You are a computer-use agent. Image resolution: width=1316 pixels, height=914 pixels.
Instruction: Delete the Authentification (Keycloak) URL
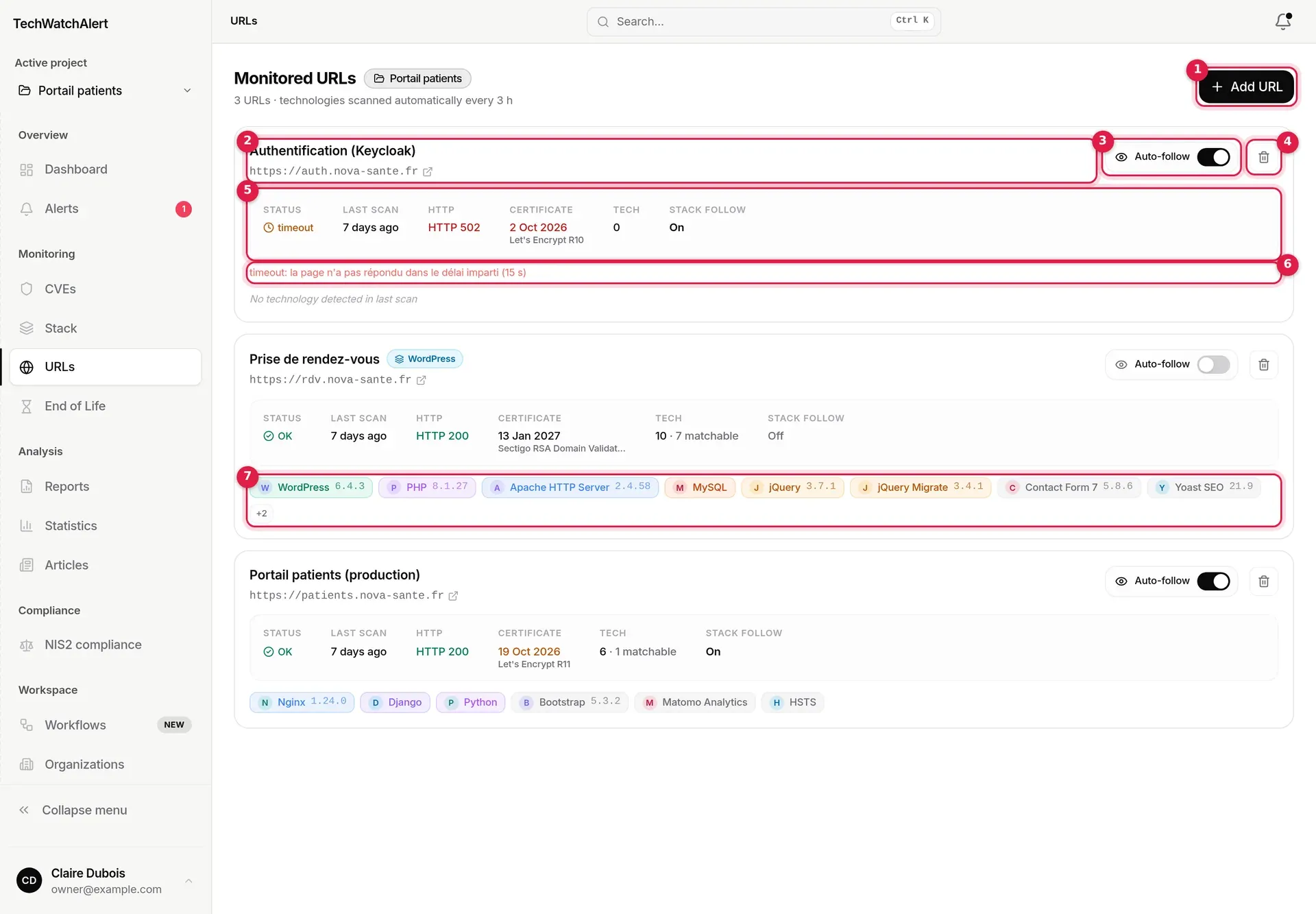point(1264,157)
